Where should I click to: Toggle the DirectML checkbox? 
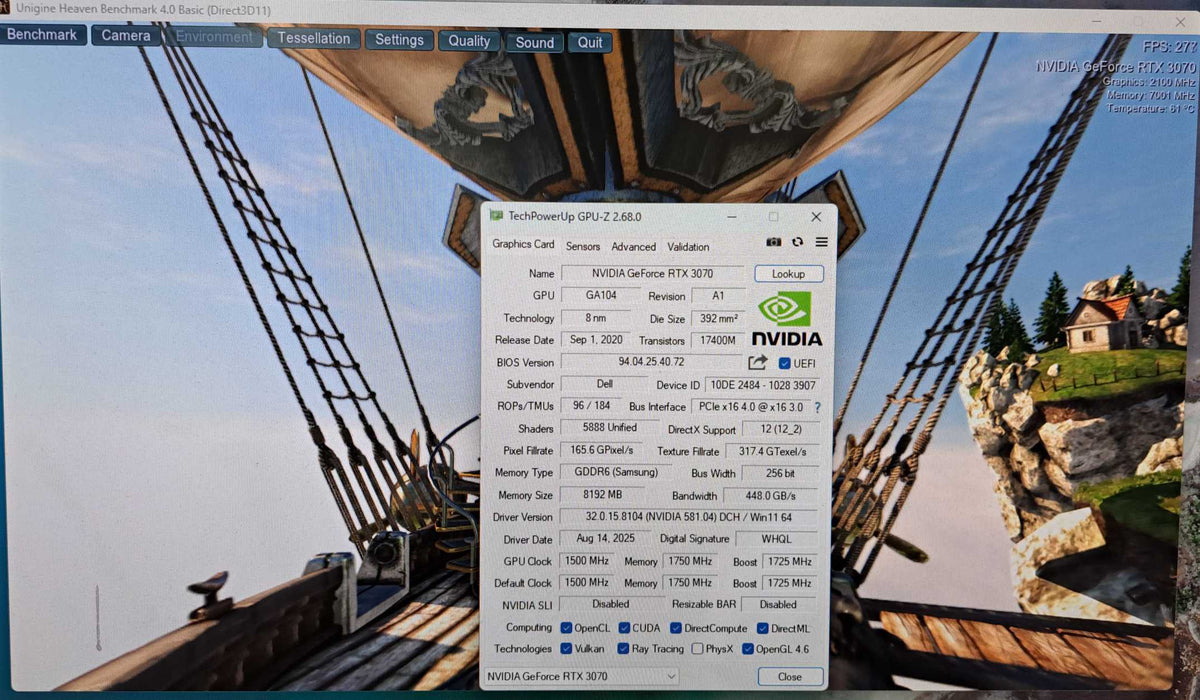763,629
